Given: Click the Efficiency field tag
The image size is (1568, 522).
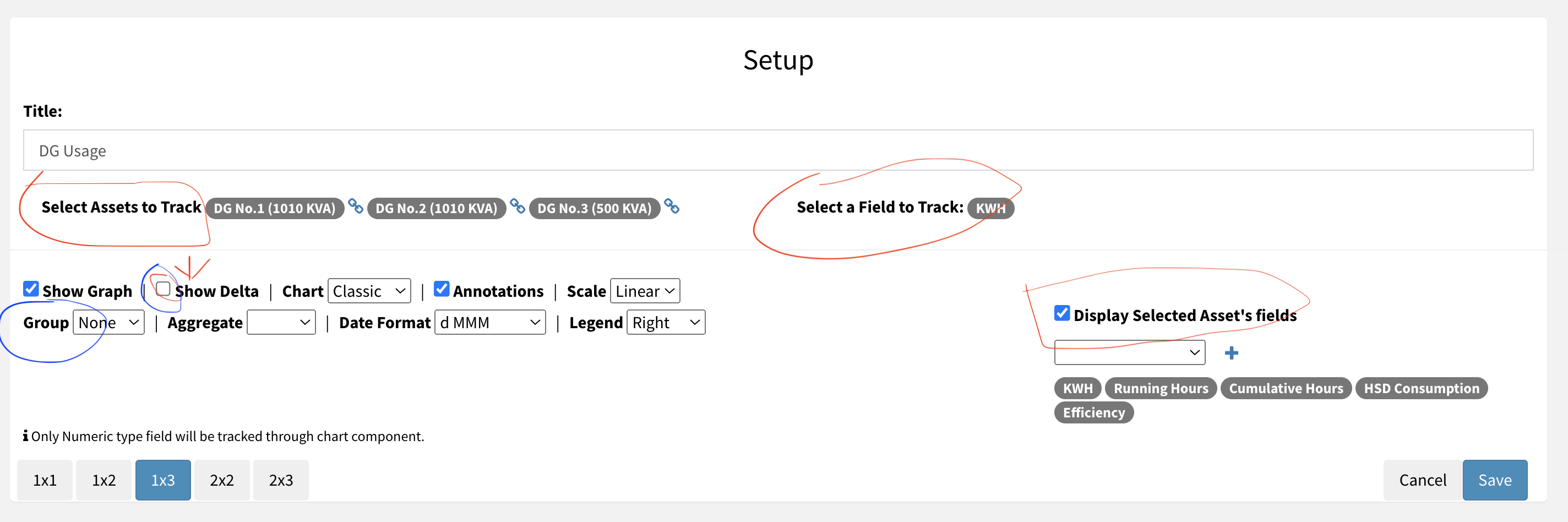Looking at the screenshot, I should 1093,412.
